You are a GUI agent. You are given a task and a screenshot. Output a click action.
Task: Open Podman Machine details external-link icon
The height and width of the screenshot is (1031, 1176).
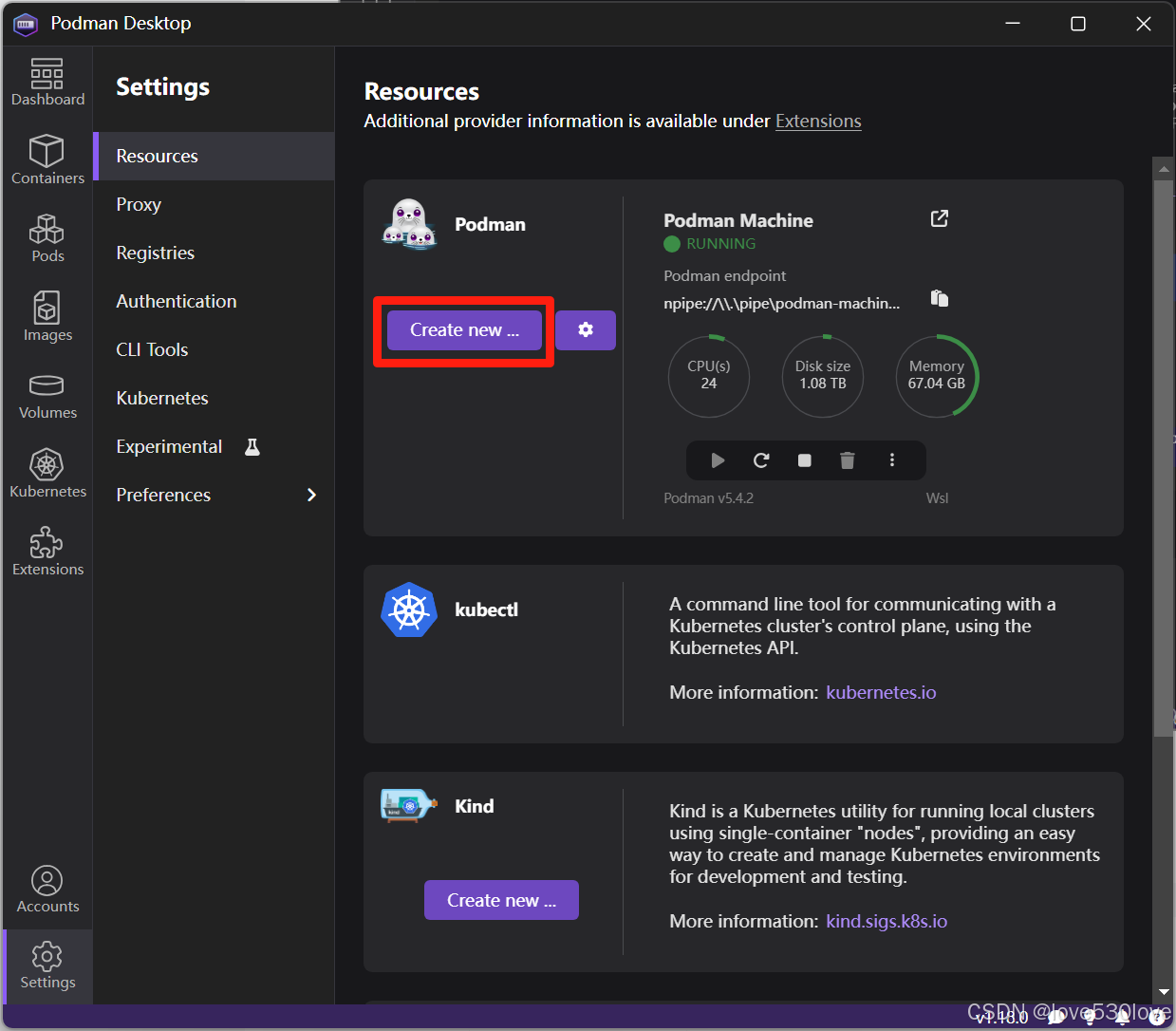tap(940, 218)
